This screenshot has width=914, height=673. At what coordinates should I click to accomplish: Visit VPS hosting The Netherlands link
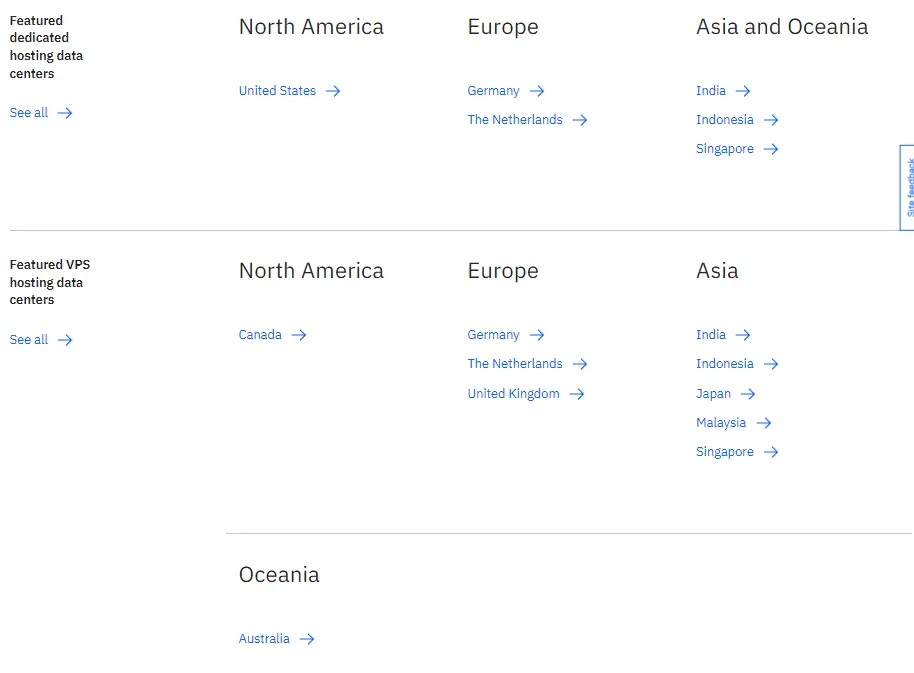[515, 364]
